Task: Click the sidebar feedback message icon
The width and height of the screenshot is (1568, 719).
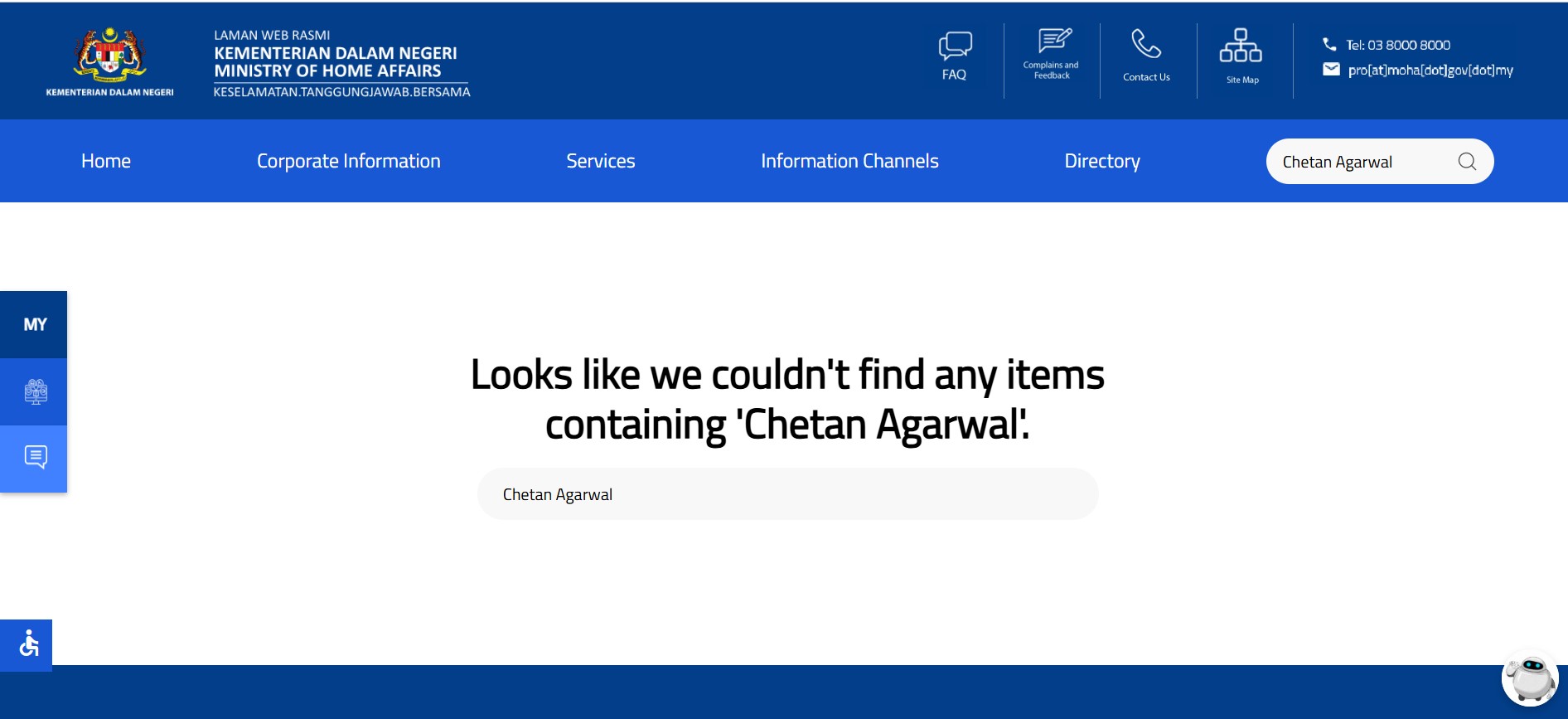Action: point(35,458)
